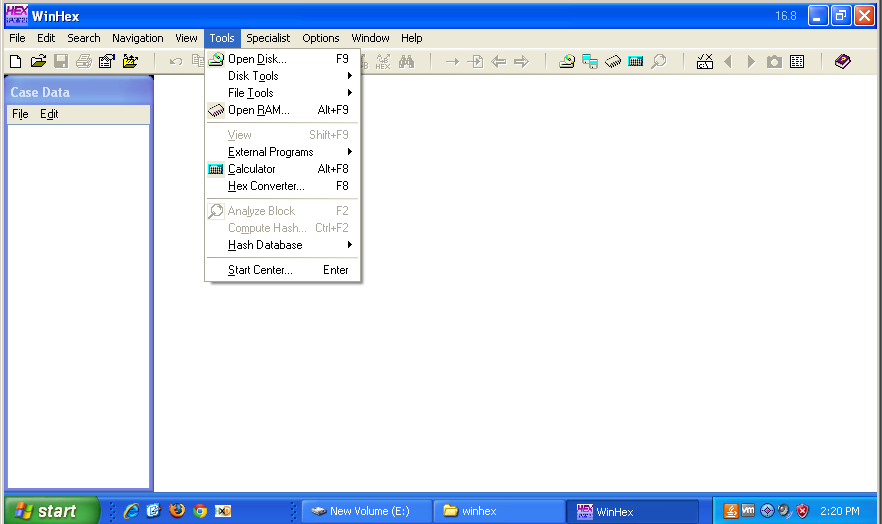Click the Forward right arrow icon
Screen dimensions: 882x524
[x=521, y=61]
